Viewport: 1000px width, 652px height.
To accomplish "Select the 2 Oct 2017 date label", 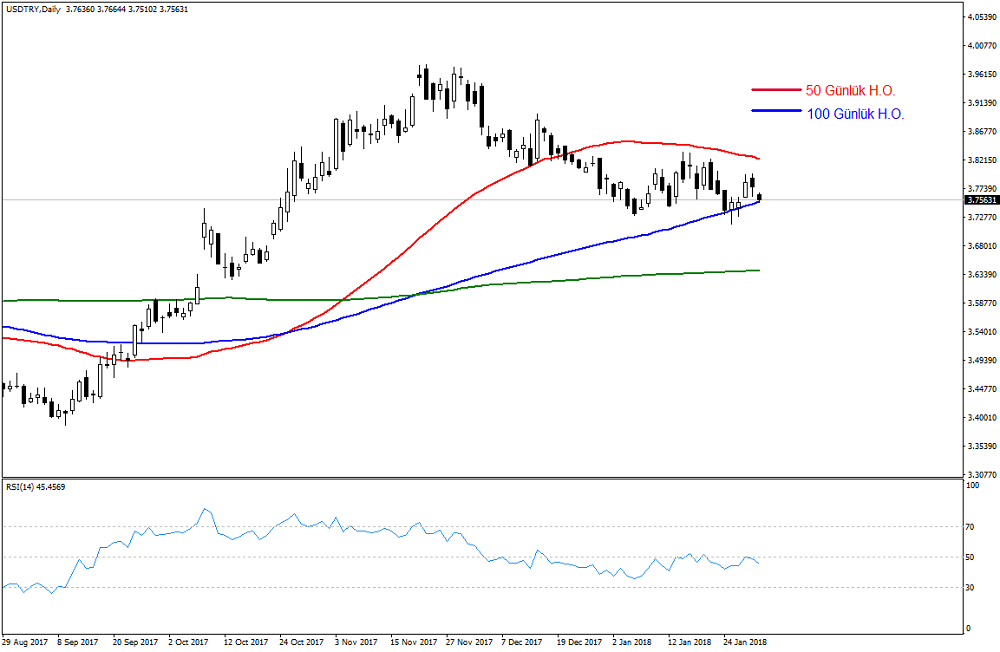I will pyautogui.click(x=189, y=641).
